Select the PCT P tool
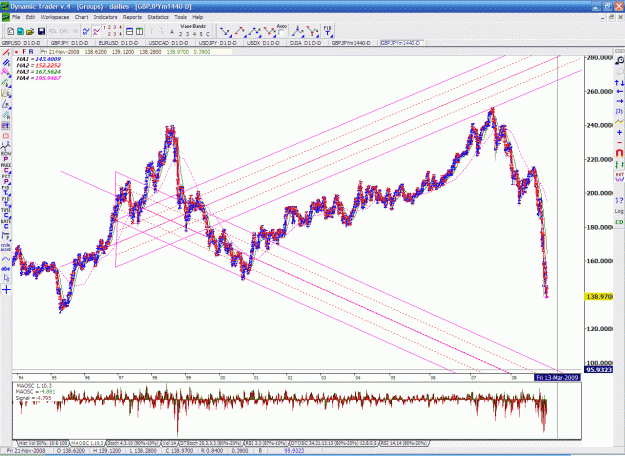 6,179
